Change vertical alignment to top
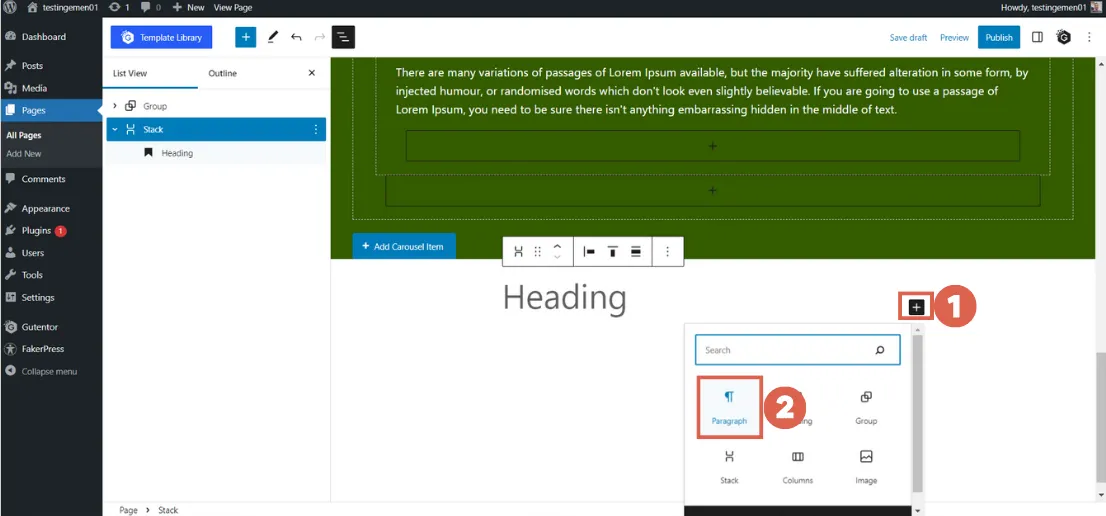The width and height of the screenshot is (1106, 516). click(613, 252)
